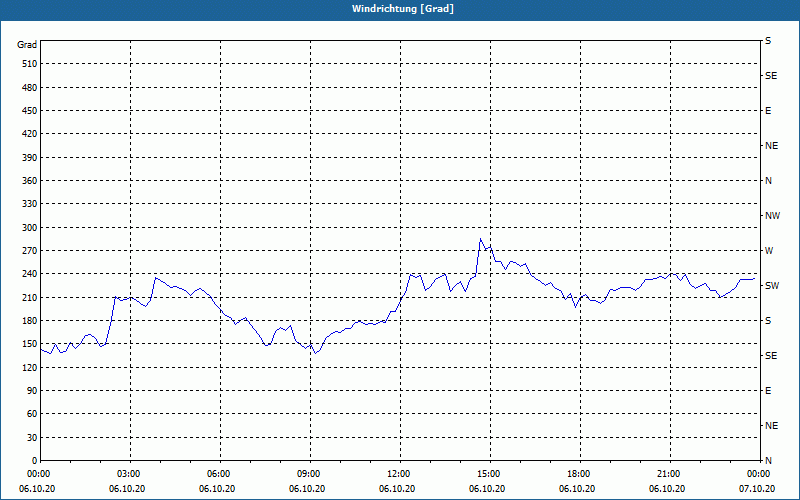Viewport: 800px width, 500px height.
Task: Click the 06.10.20 date under 21:00
Action: 667,489
